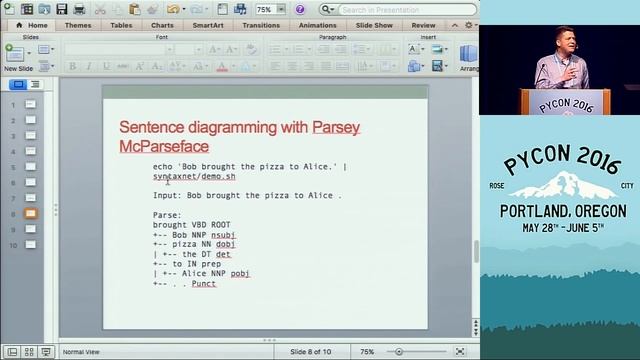Click the Insert Media film icon
The image size is (640, 360).
tap(437, 66)
